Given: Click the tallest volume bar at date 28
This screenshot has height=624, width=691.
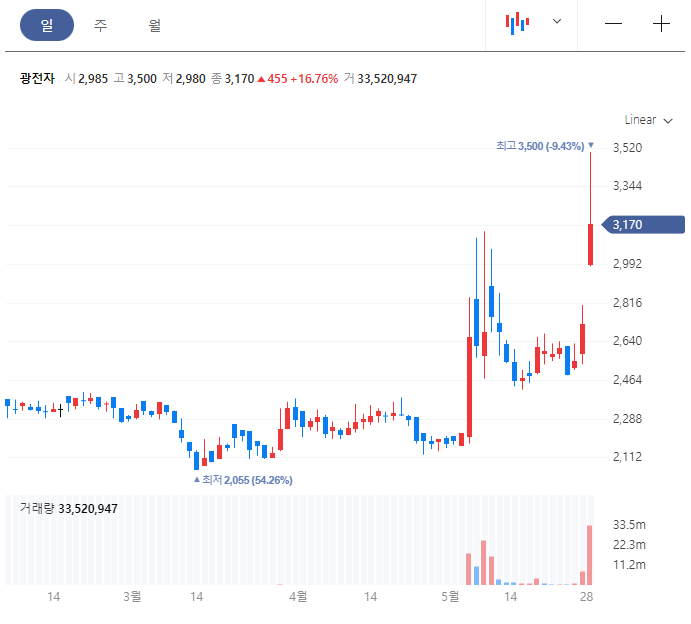Looking at the screenshot, I should point(589,555).
